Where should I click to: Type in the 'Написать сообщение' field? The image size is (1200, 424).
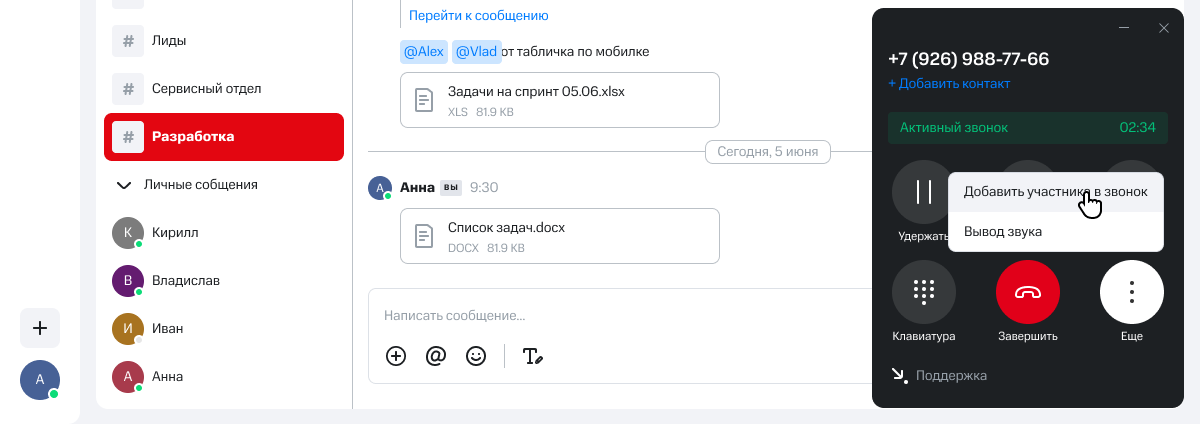pos(600,315)
